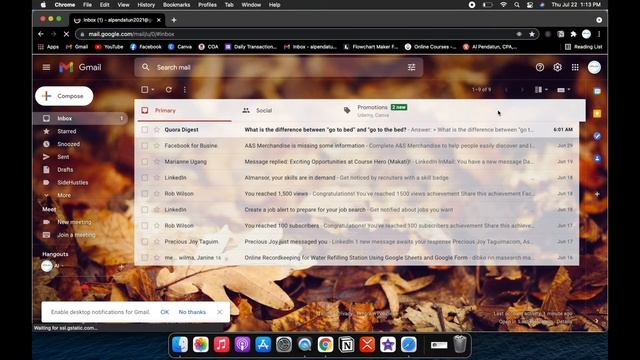Image resolution: width=640 pixels, height=360 pixels.
Task: Open Google Keep in the side panel
Action: 597,113
